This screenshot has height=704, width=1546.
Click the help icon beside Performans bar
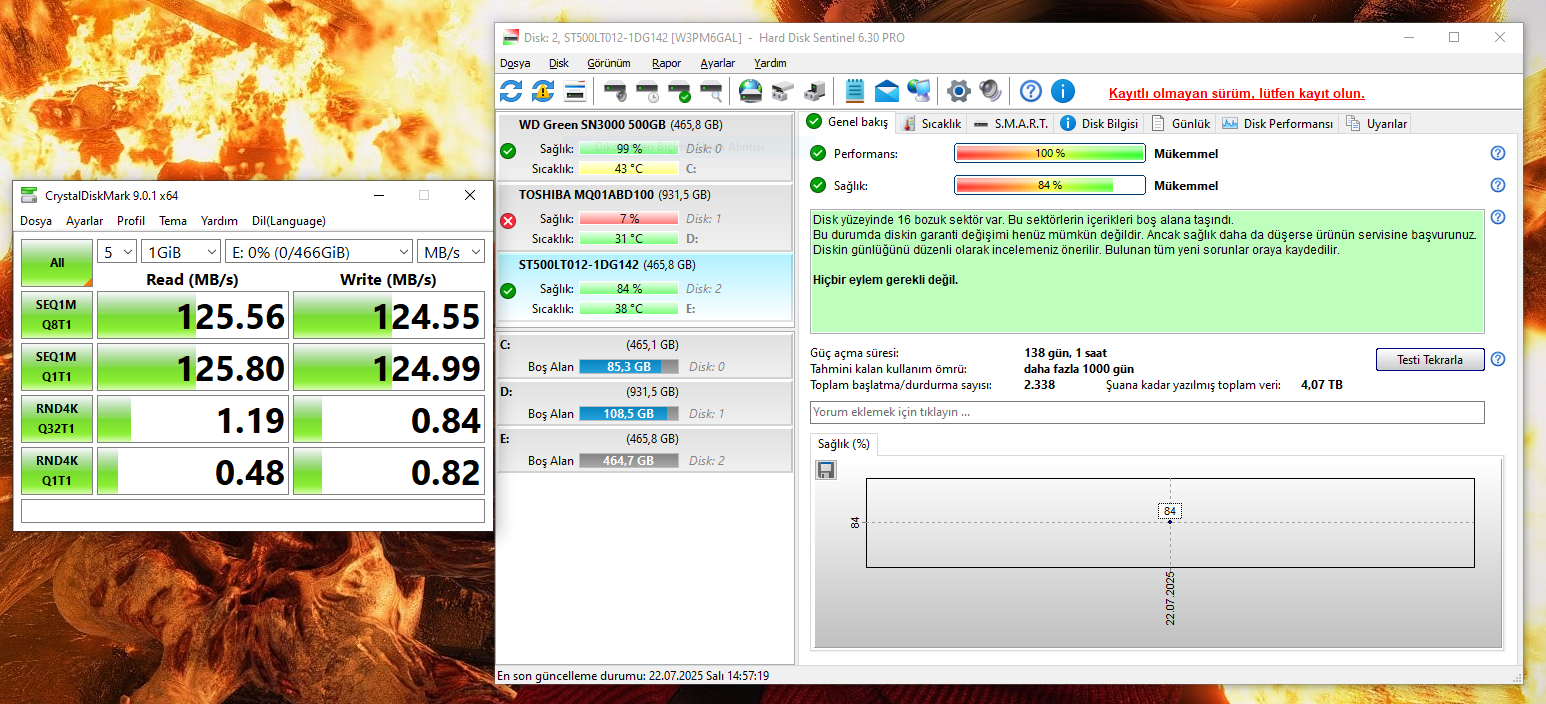[x=1498, y=153]
